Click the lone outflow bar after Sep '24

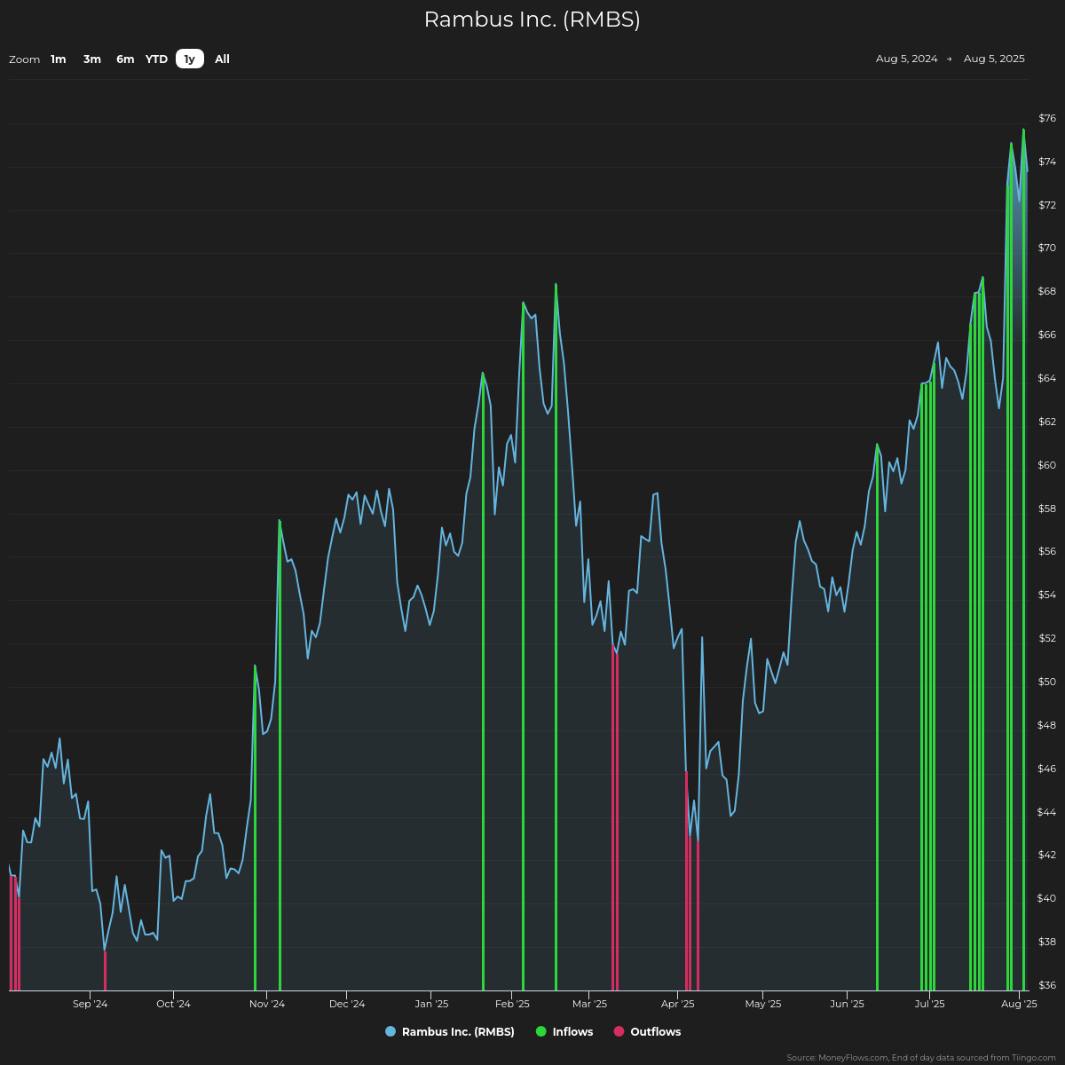tap(105, 971)
